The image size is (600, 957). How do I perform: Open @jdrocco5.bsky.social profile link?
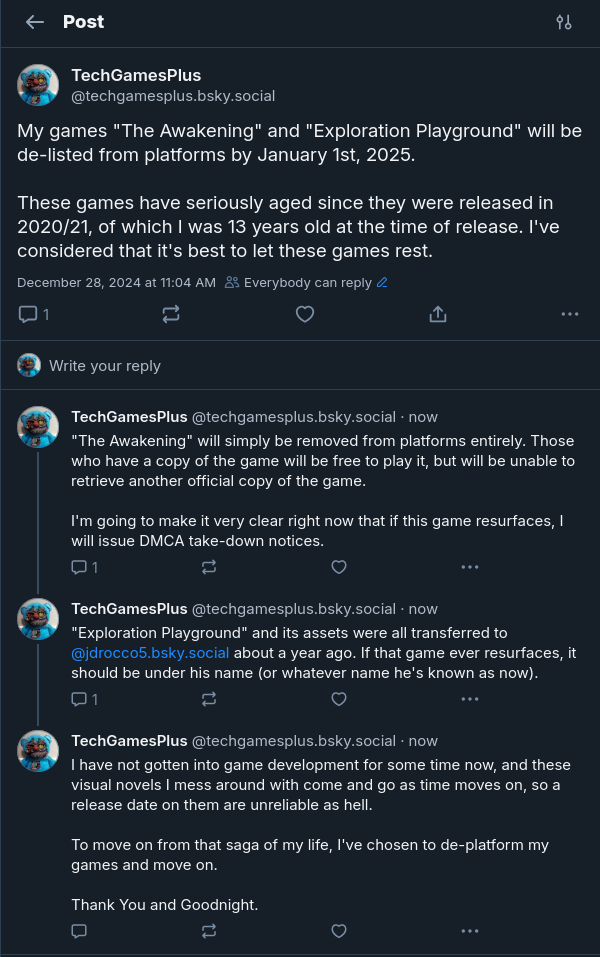[x=150, y=653]
